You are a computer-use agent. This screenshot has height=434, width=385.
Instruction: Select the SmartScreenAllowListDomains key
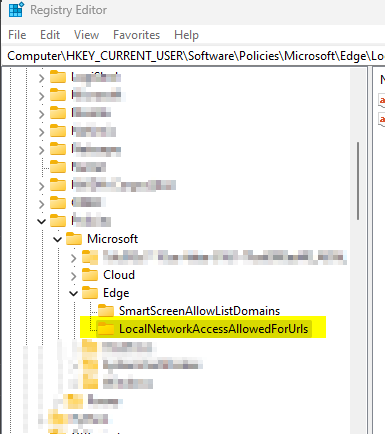199,311
